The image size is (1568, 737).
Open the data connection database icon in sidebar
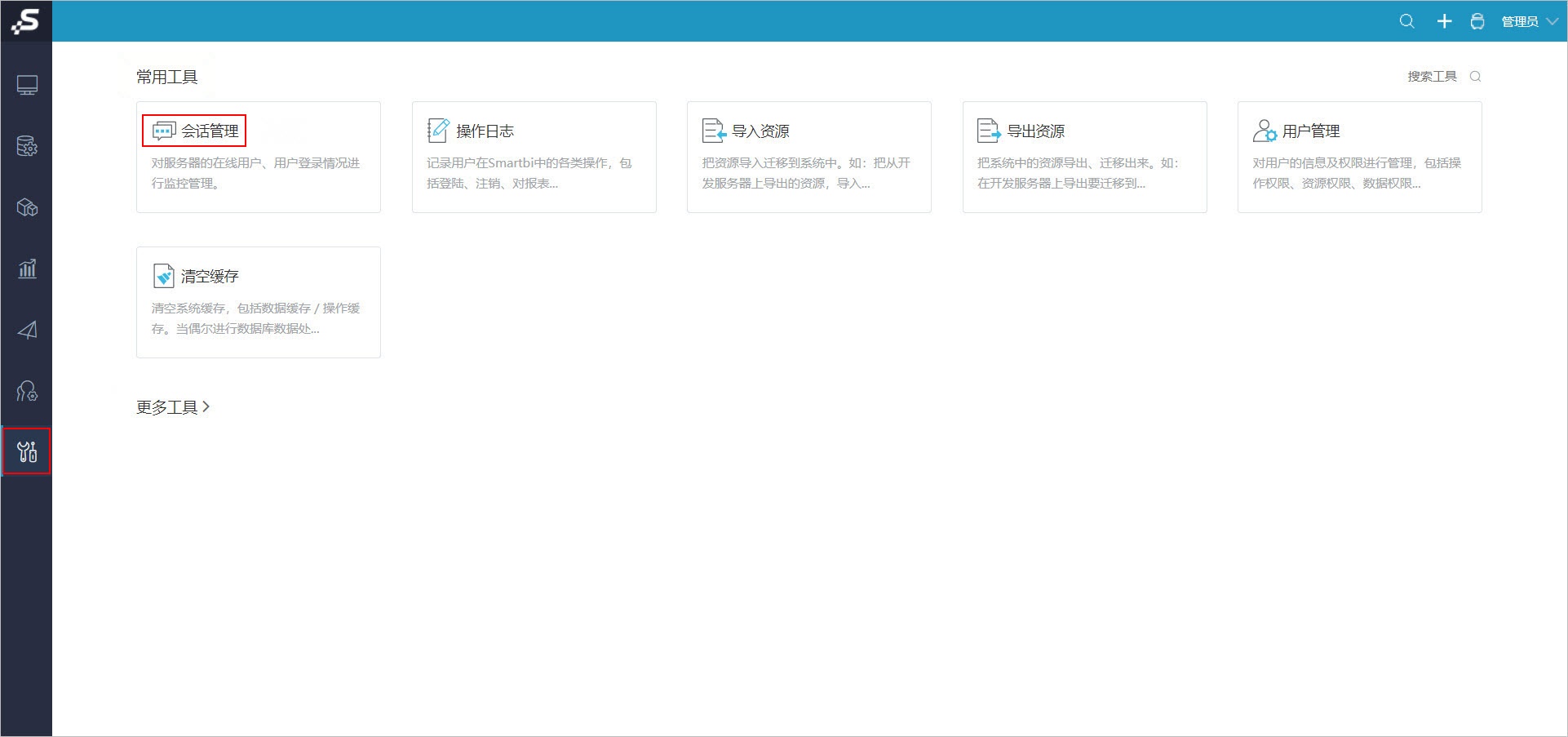tap(27, 146)
